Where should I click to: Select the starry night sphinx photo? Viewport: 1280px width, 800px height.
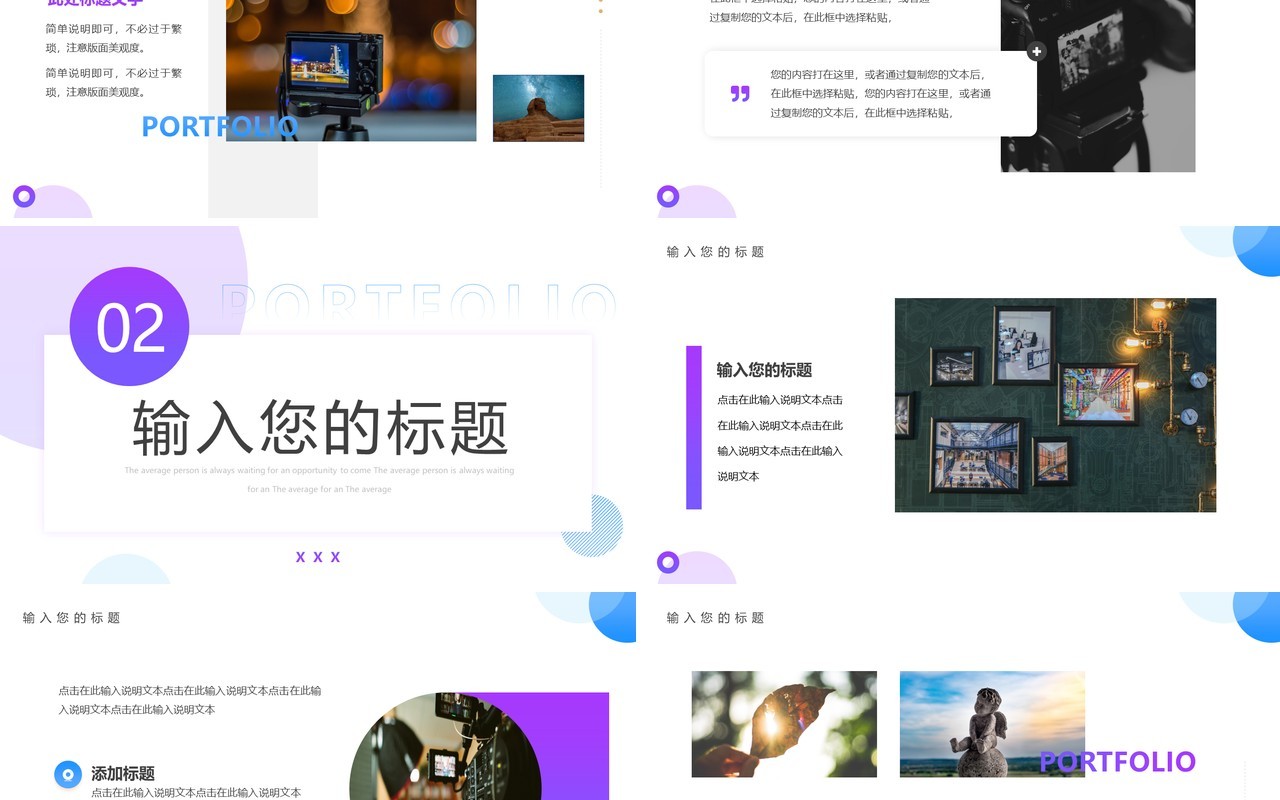click(x=538, y=108)
